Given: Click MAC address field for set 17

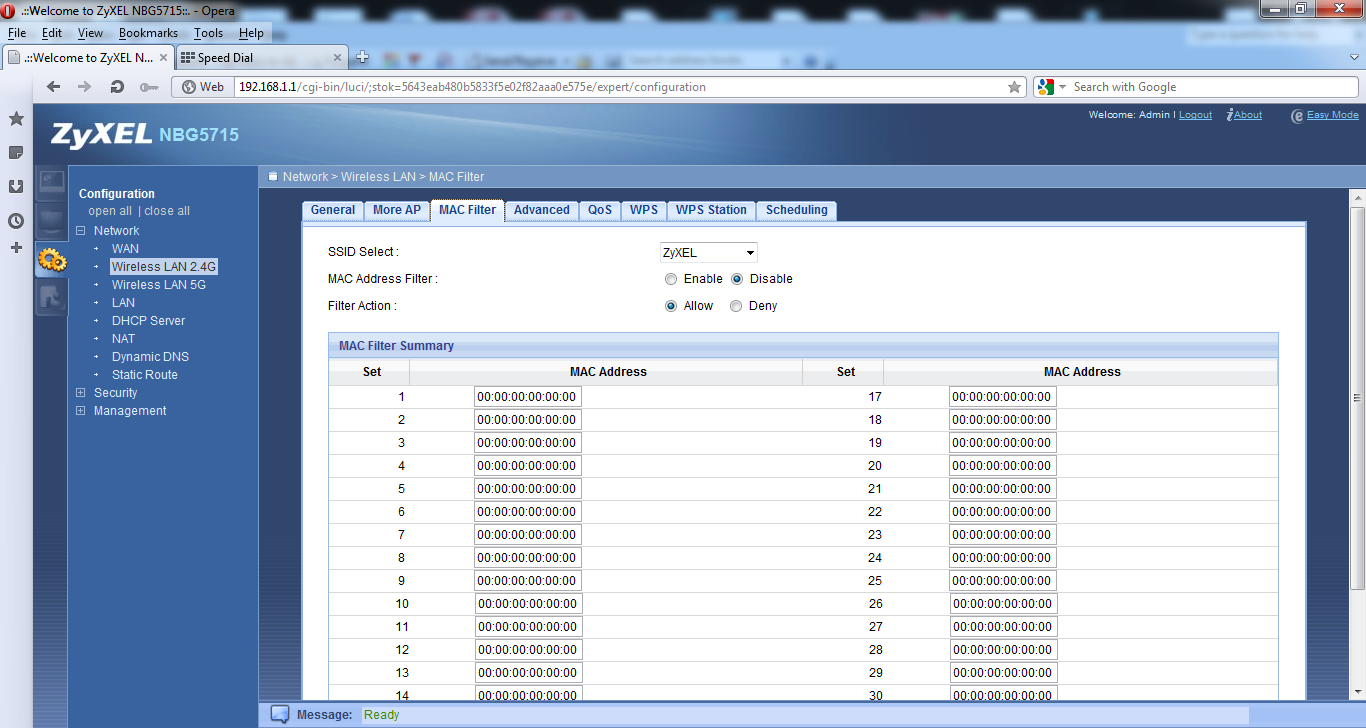Looking at the screenshot, I should [x=1002, y=397].
